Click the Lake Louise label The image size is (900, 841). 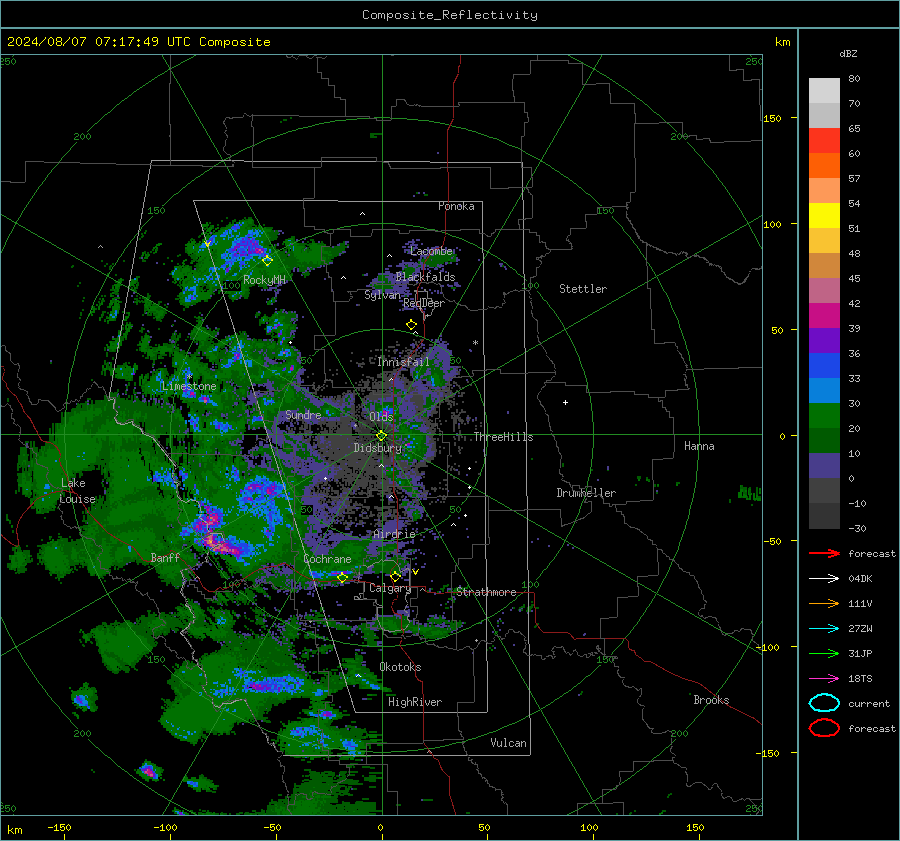77,491
